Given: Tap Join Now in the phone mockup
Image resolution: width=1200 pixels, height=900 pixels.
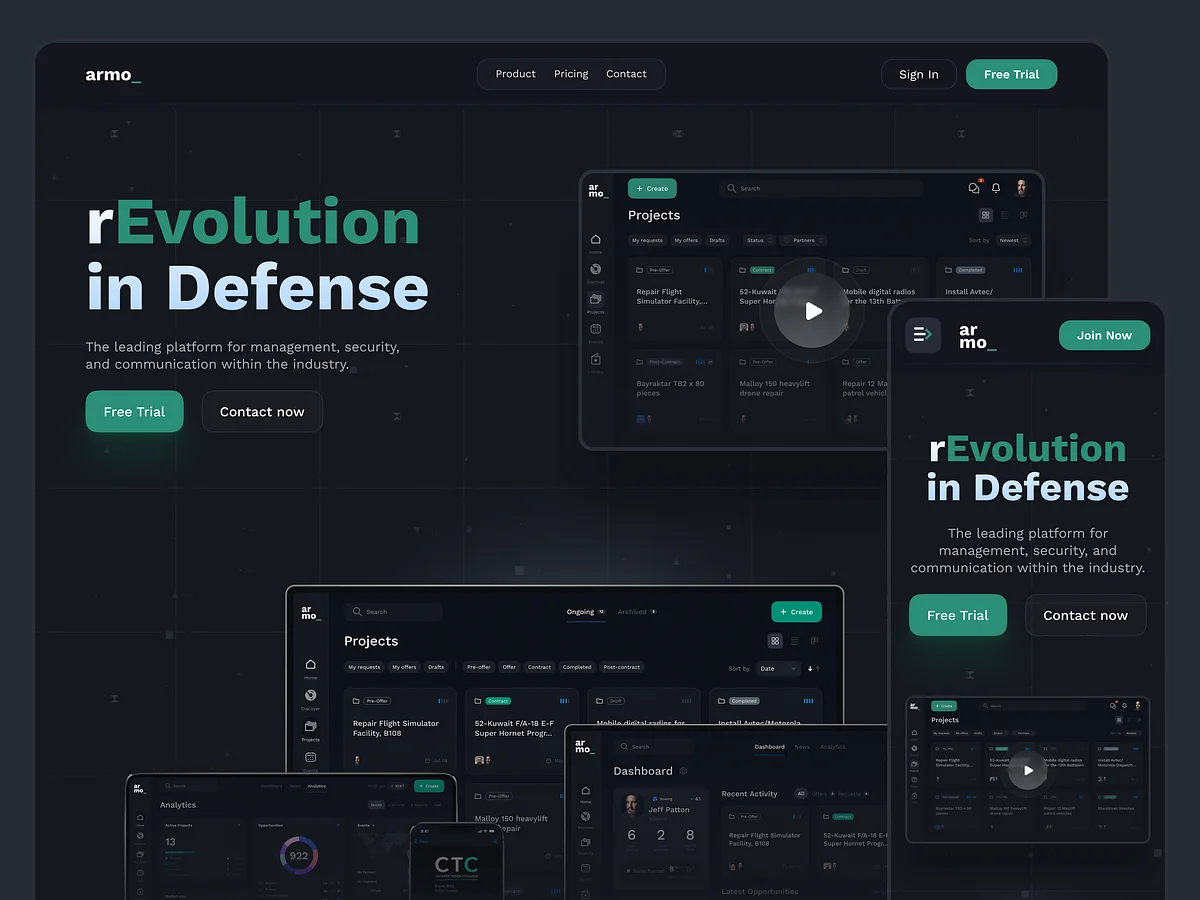Looking at the screenshot, I should (x=1104, y=335).
